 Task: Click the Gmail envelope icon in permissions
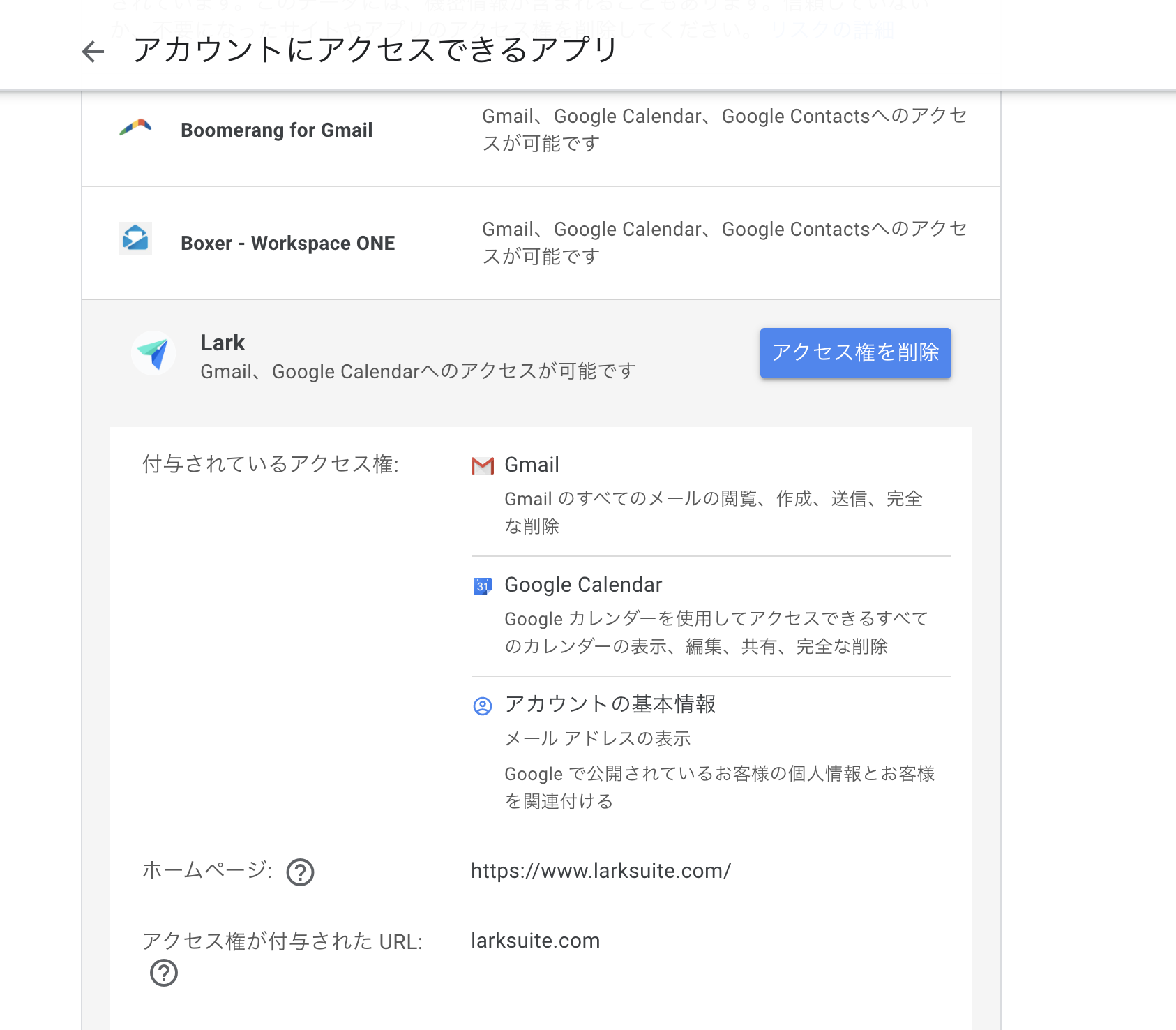tap(482, 465)
